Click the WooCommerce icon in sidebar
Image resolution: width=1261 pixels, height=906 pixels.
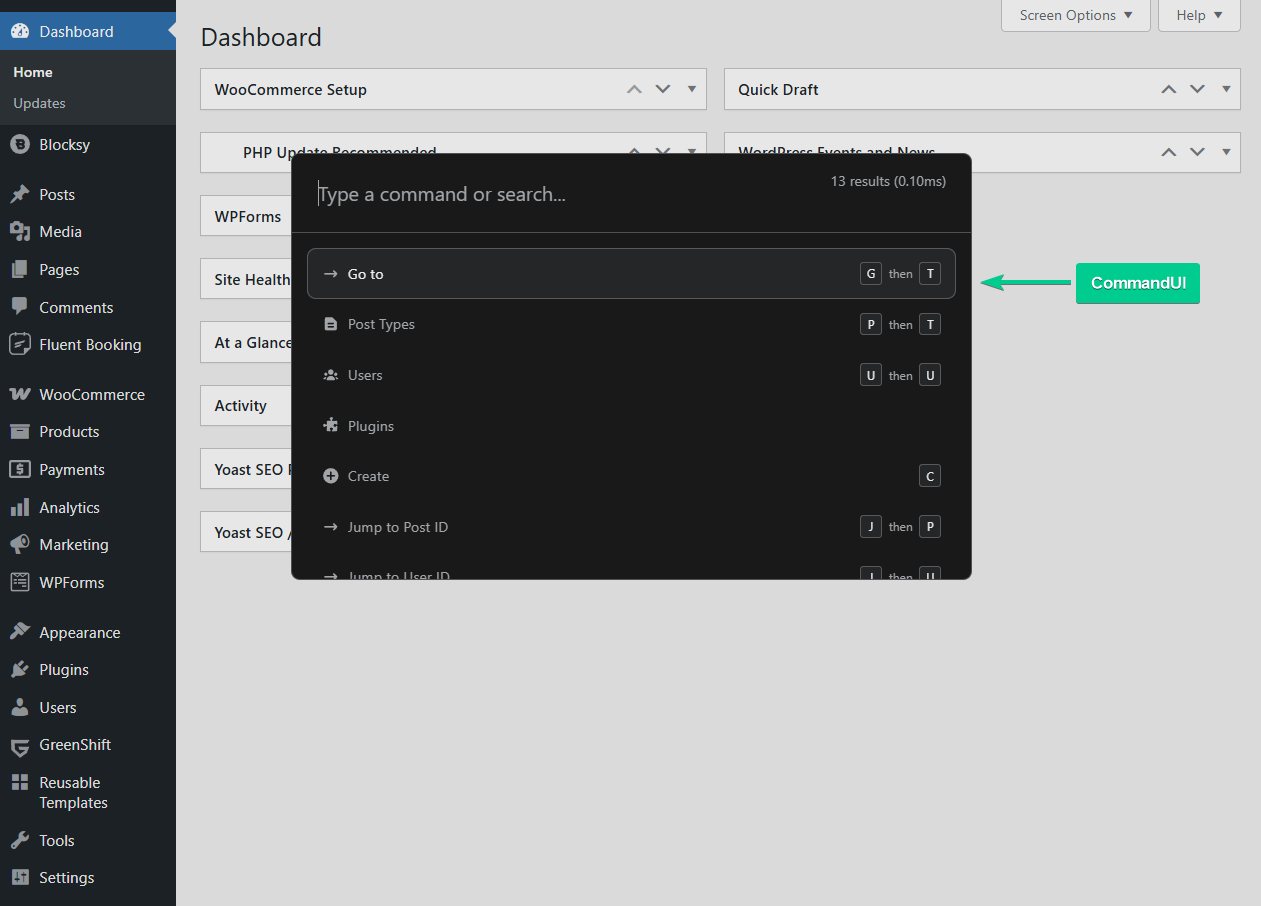tap(19, 394)
